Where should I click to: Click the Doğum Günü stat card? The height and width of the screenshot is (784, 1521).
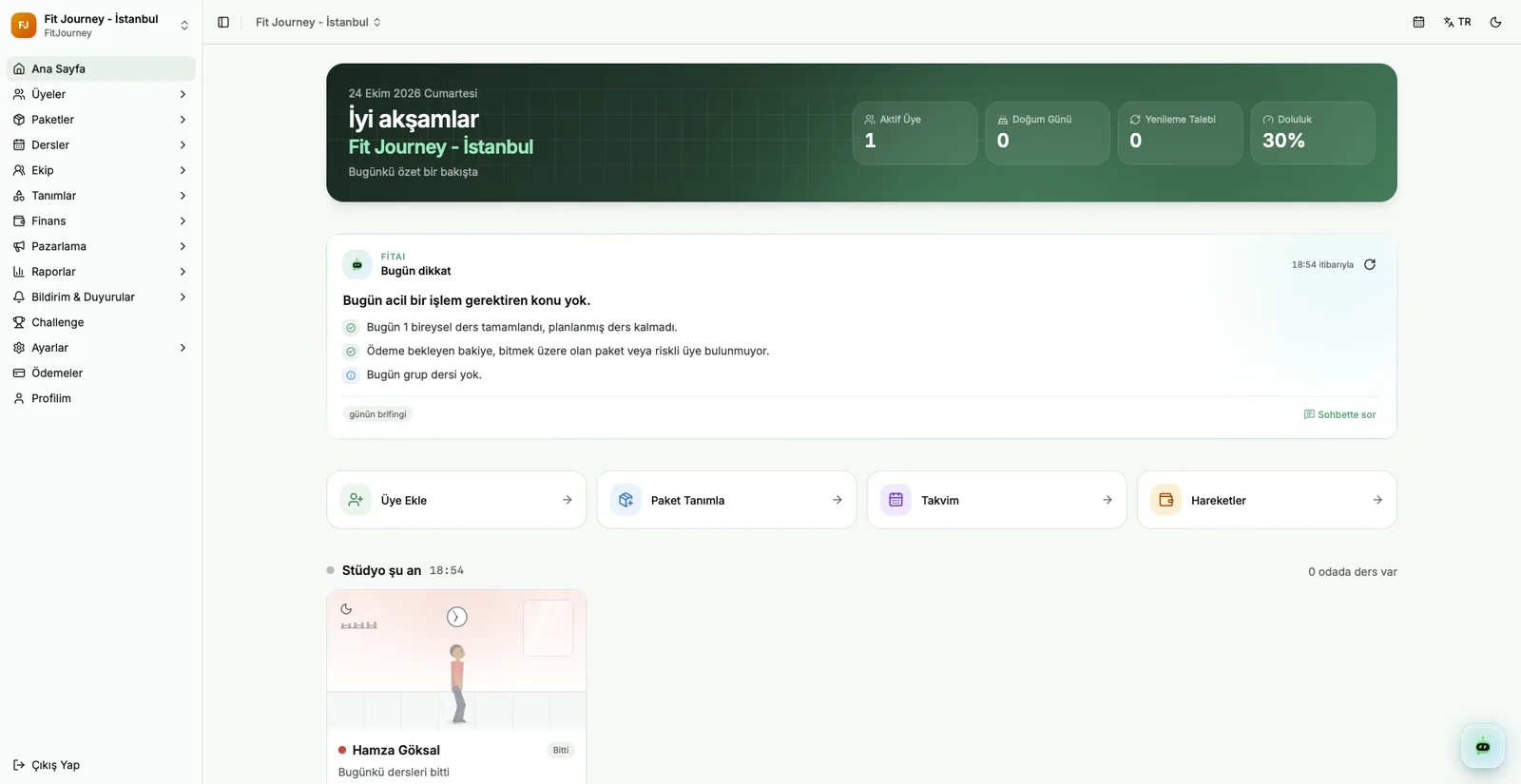click(1048, 133)
